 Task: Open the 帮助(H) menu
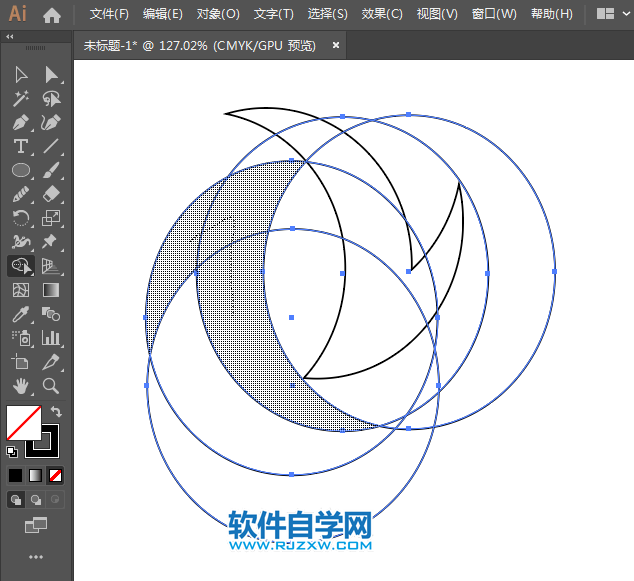pyautogui.click(x=552, y=14)
